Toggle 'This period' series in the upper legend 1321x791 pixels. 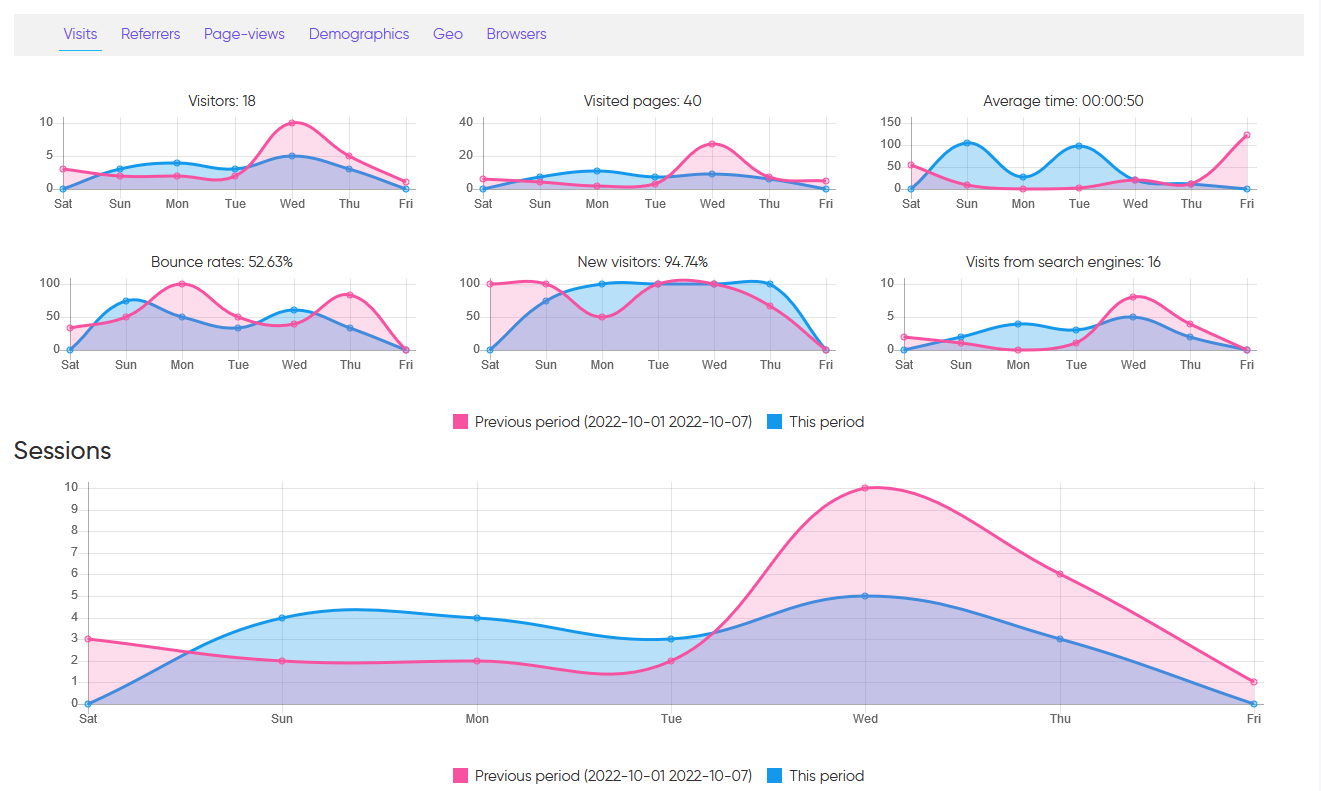coord(826,422)
